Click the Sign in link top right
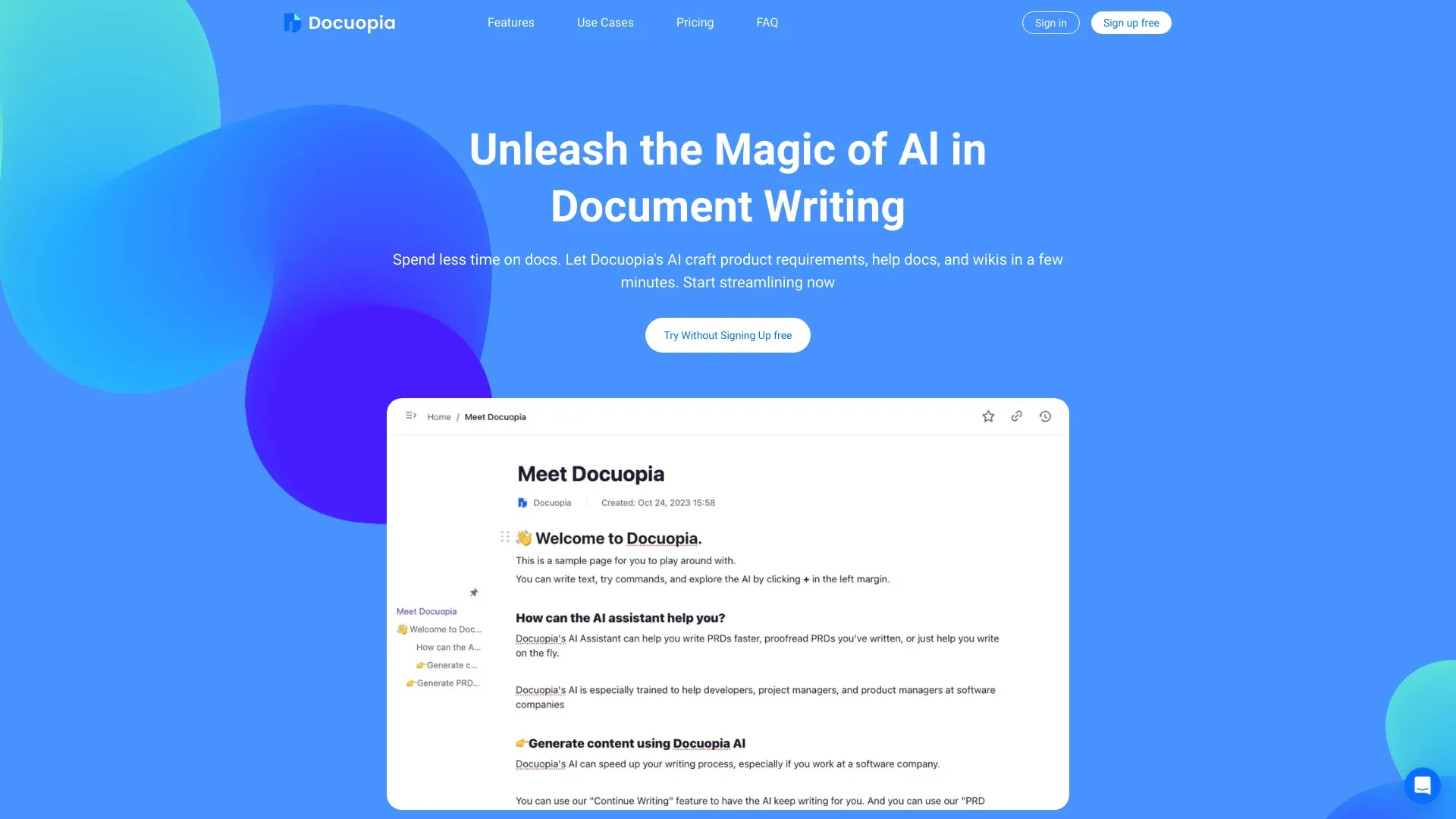The width and height of the screenshot is (1456, 819). coord(1050,22)
